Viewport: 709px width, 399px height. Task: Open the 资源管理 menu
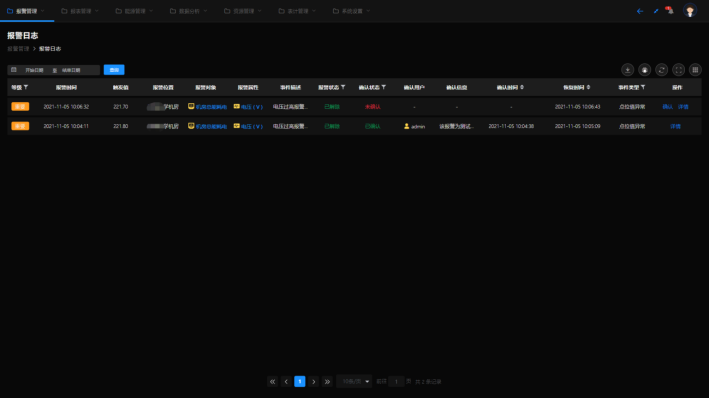243,11
